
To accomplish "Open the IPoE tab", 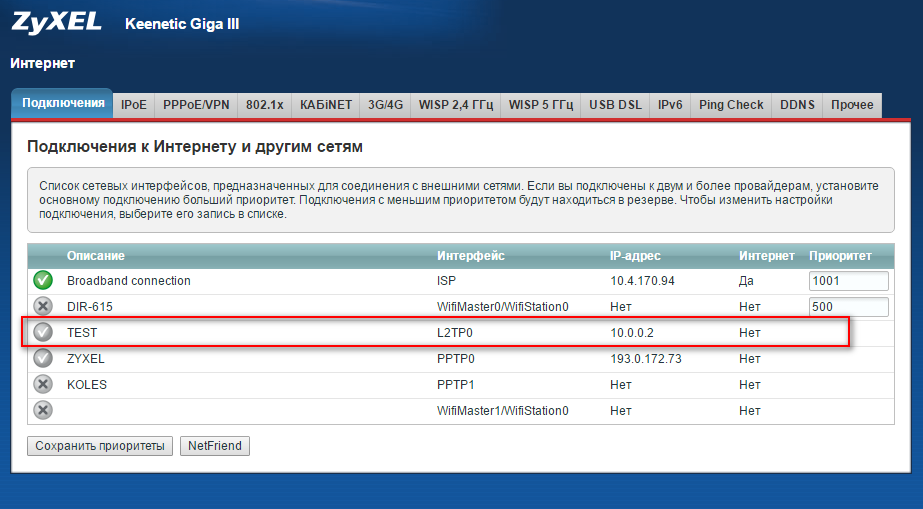I will point(134,105).
